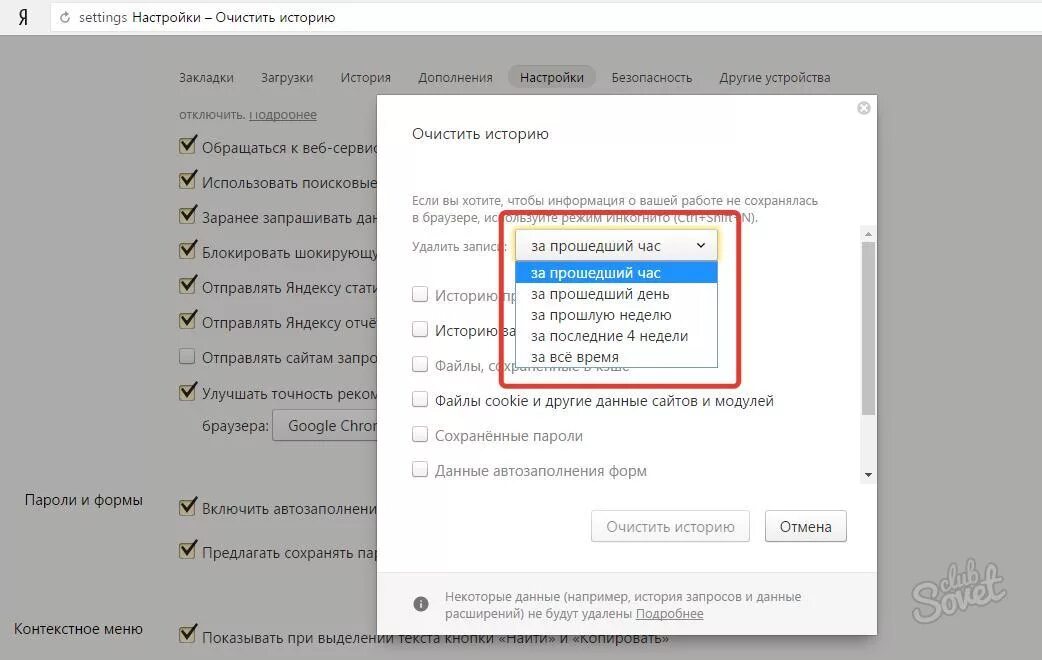The width and height of the screenshot is (1042, 660).
Task: Enable Отправлять сайтам запрос checkbox
Action: [x=187, y=356]
